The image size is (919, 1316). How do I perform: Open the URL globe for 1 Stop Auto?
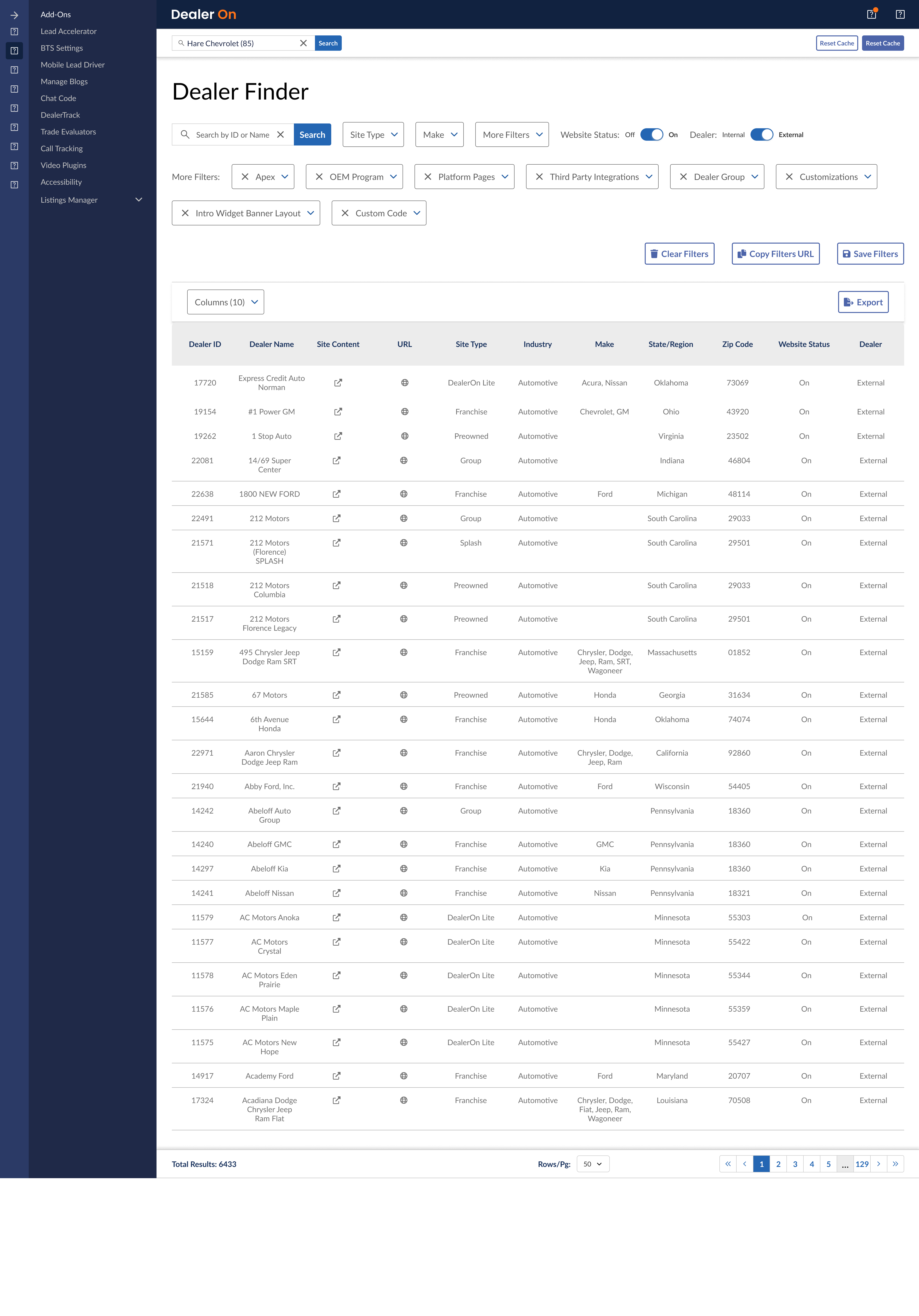(x=405, y=436)
